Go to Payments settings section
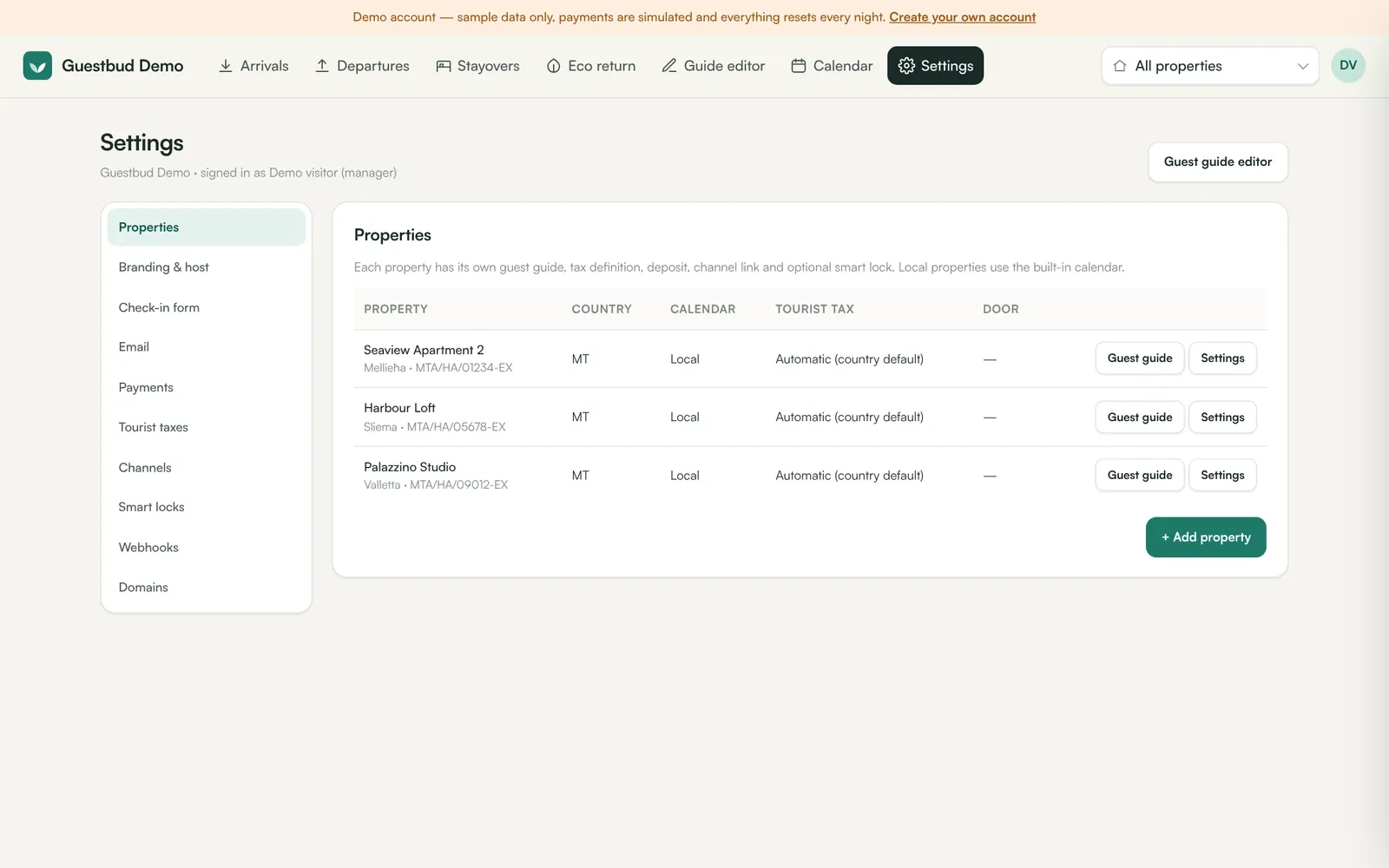Viewport: 1389px width, 868px height. tap(207, 387)
